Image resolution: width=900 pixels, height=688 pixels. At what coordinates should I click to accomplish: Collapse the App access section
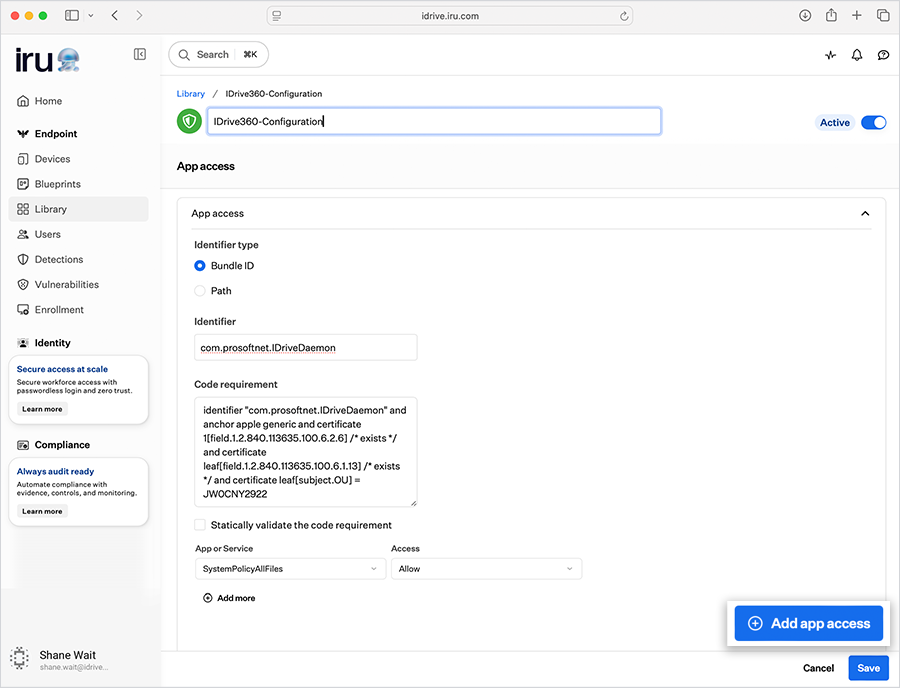pyautogui.click(x=865, y=213)
